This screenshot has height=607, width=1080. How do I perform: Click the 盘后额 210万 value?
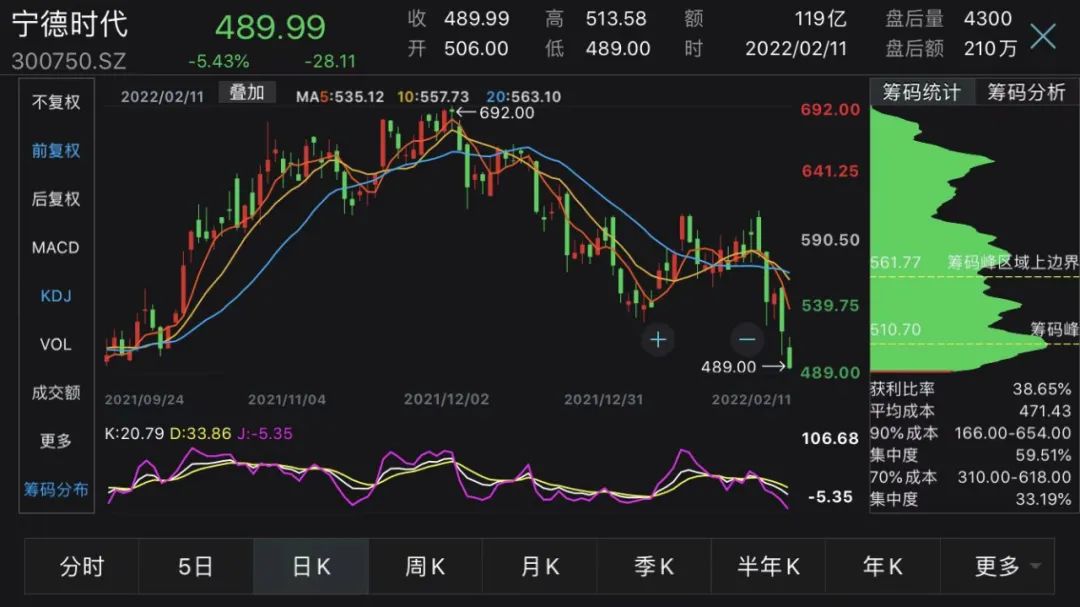(x=990, y=48)
